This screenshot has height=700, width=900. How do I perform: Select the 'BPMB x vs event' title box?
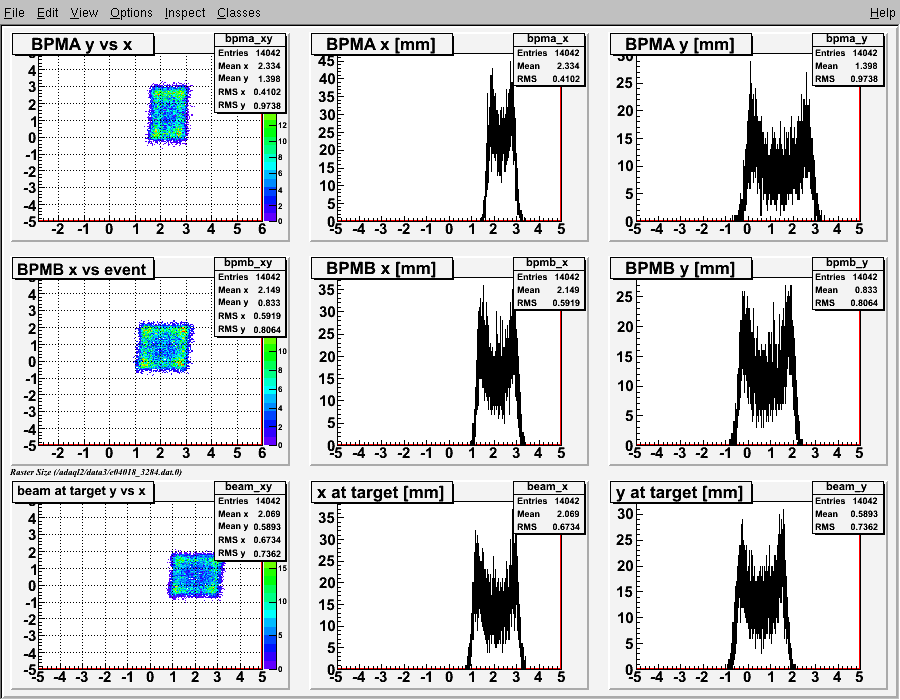pos(83,269)
